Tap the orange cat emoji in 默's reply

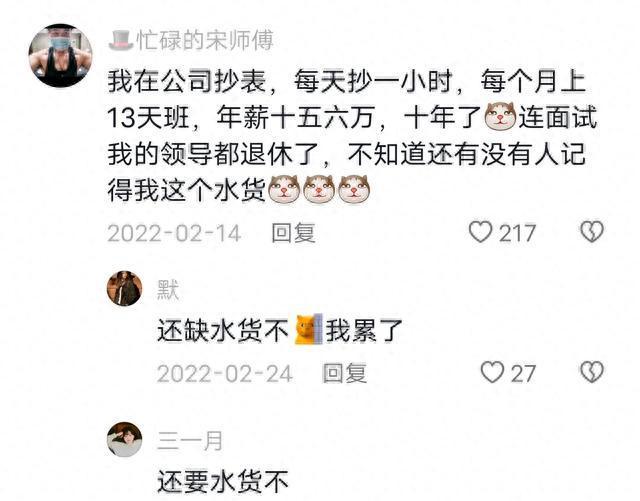coord(309,330)
